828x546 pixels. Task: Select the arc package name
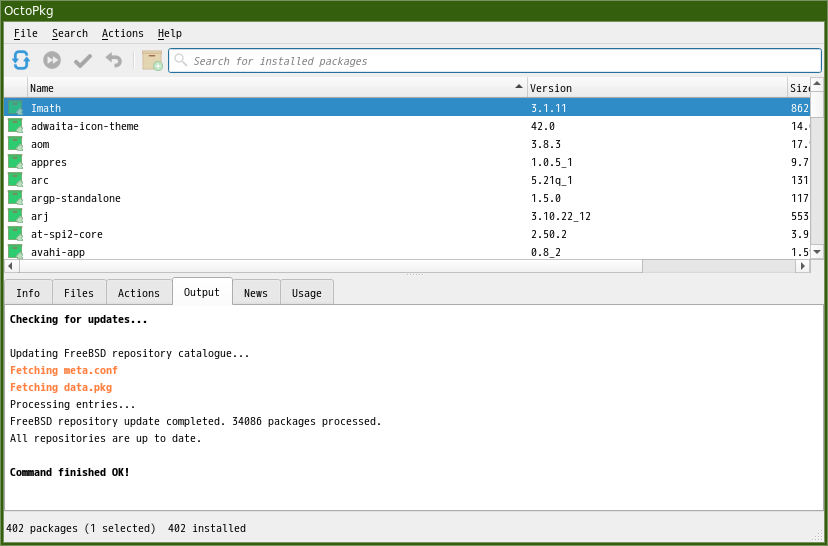40,180
